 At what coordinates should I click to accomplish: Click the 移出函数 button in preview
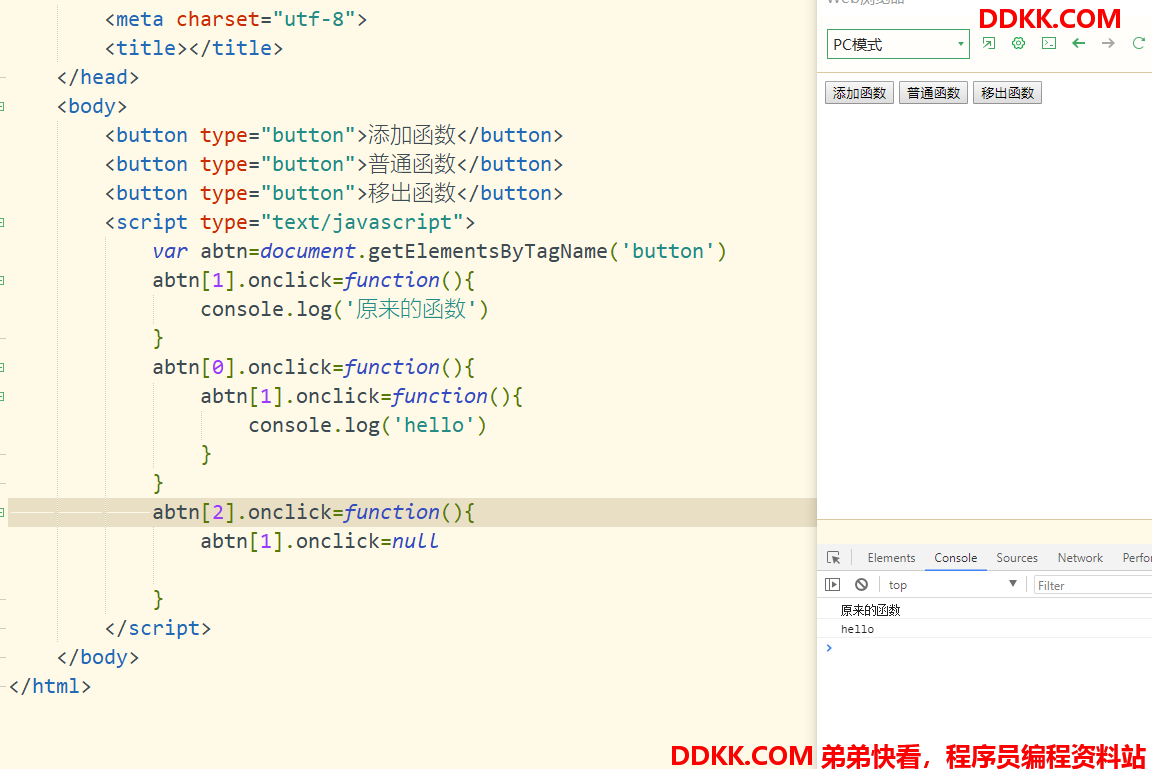[x=1007, y=93]
